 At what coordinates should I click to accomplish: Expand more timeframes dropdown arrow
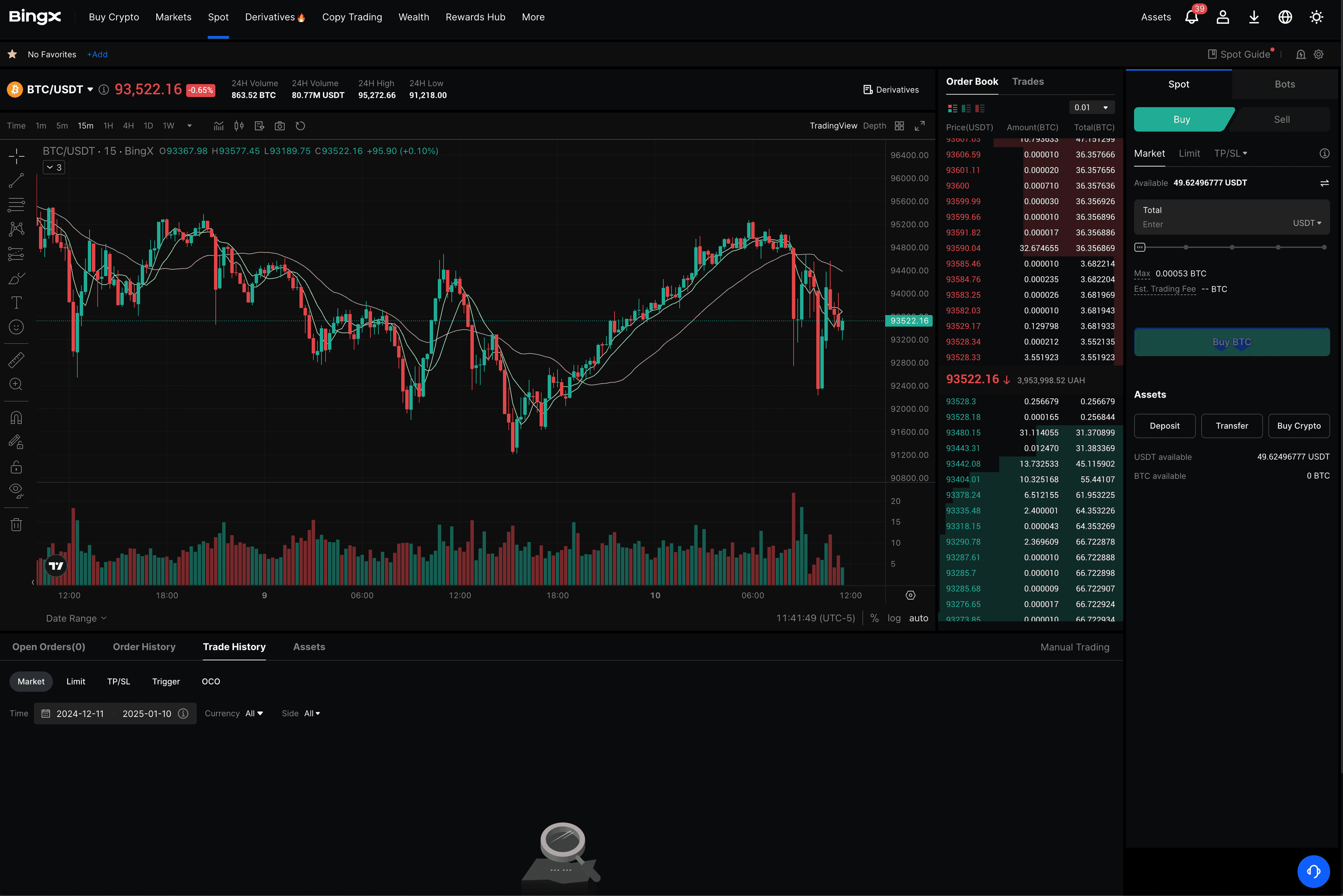[190, 126]
